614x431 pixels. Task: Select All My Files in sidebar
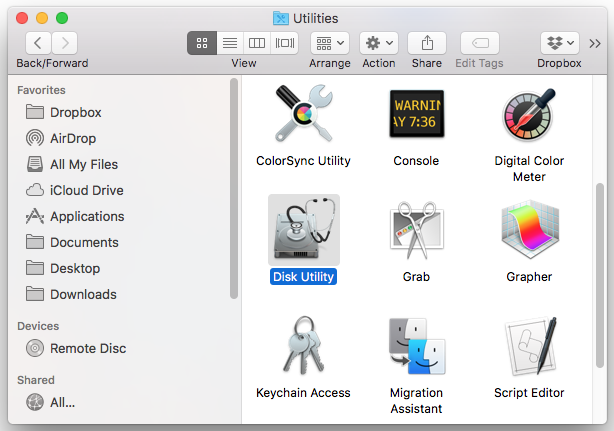tap(72, 164)
